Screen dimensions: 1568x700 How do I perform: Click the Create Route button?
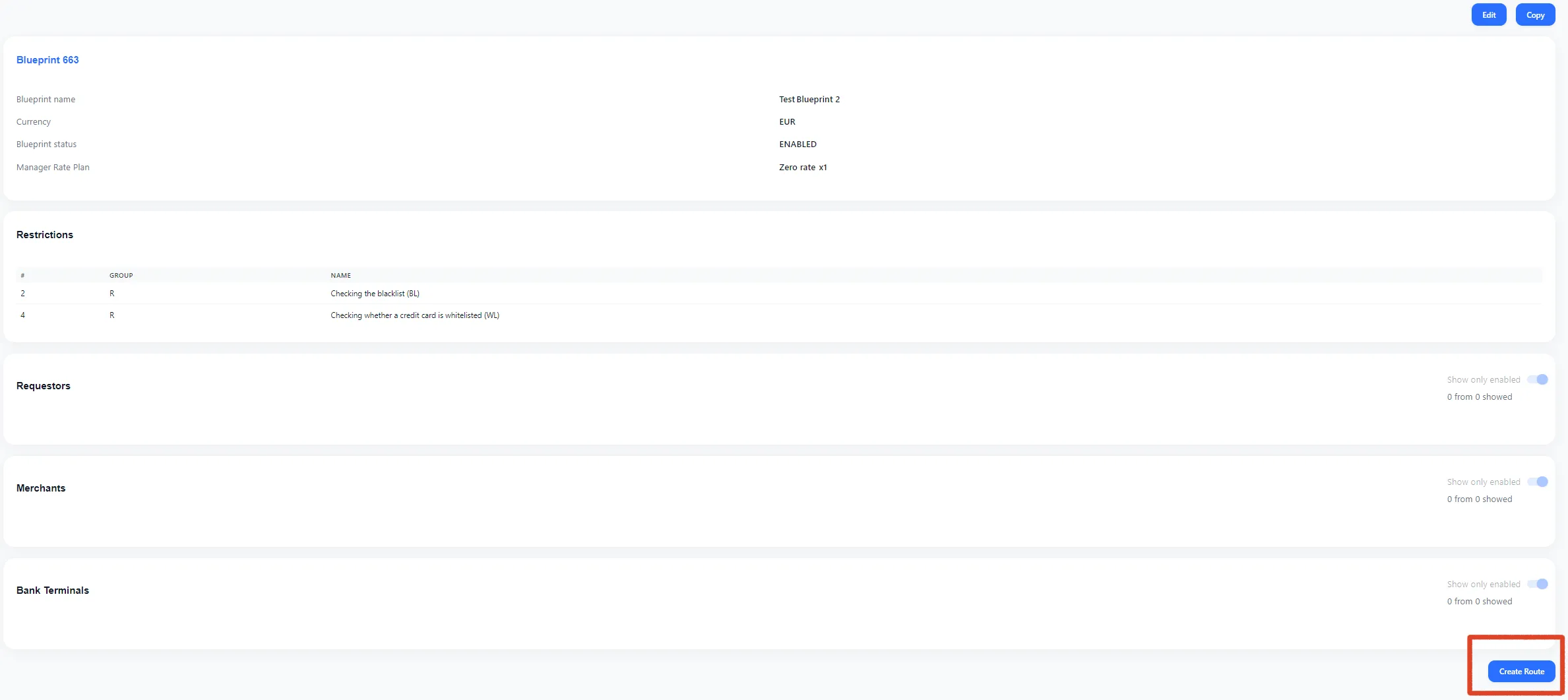click(x=1521, y=671)
